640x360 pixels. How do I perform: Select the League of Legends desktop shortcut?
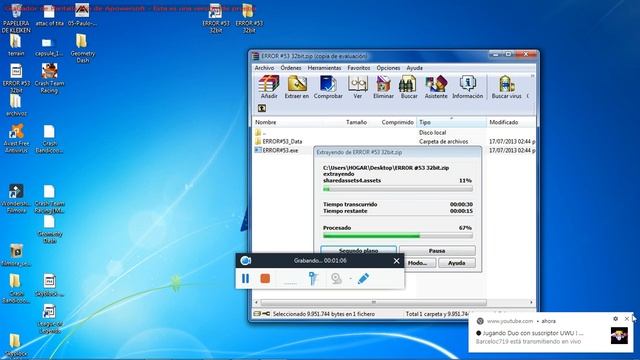pyautogui.click(x=49, y=319)
